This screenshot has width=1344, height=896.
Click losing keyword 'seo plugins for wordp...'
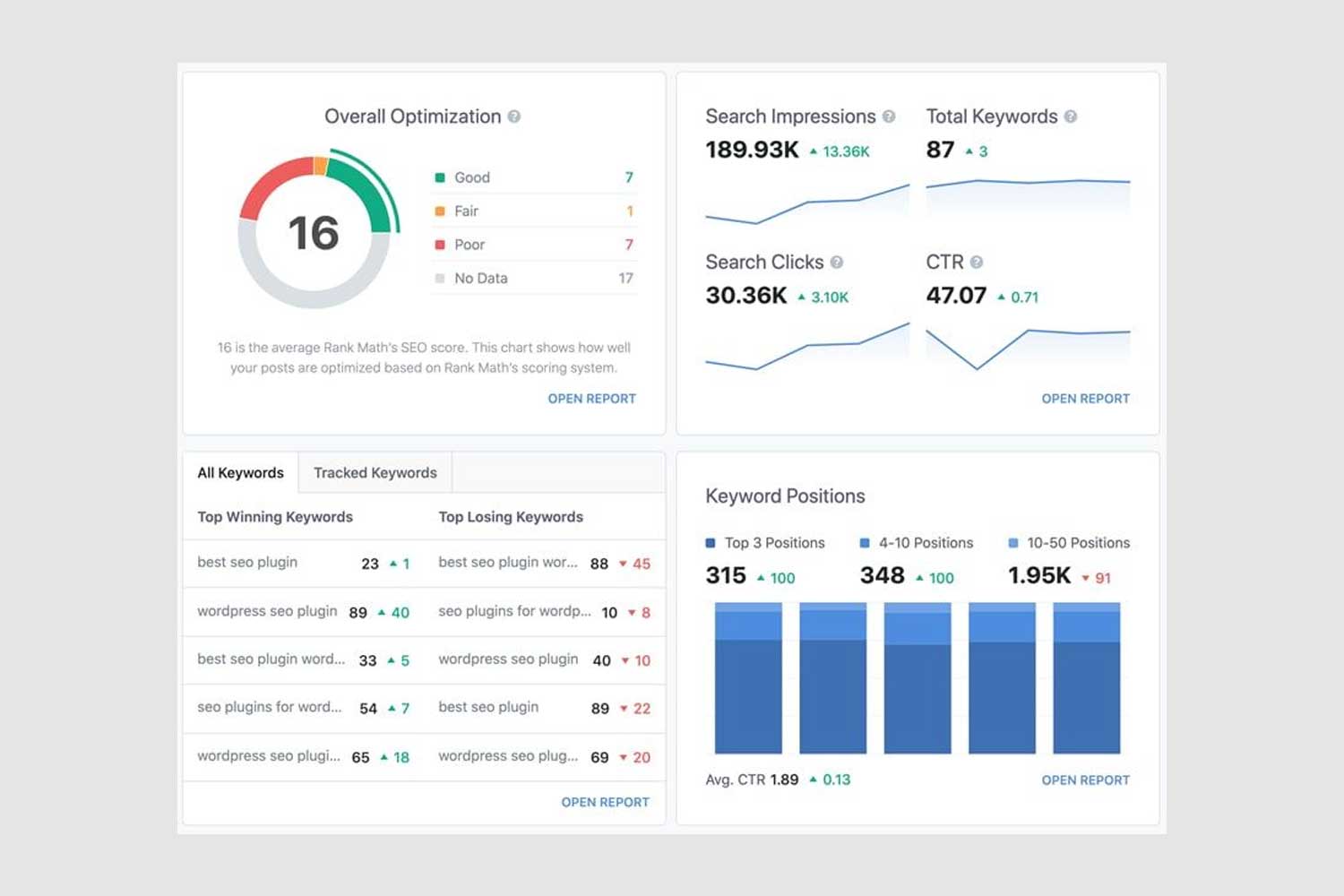pos(514,611)
